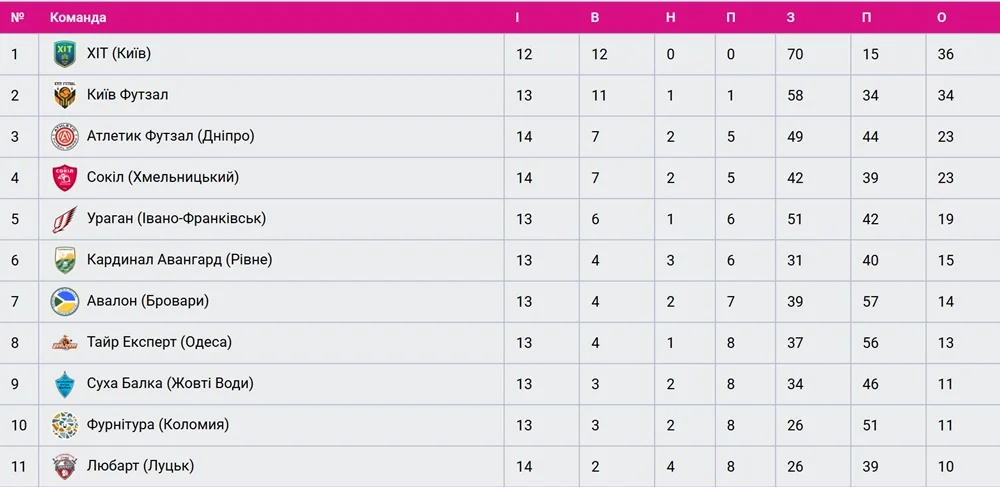Image resolution: width=1000 pixels, height=487 pixels.
Task: Click the Фурнітура (Коломия) team logo
Action: coord(65,424)
